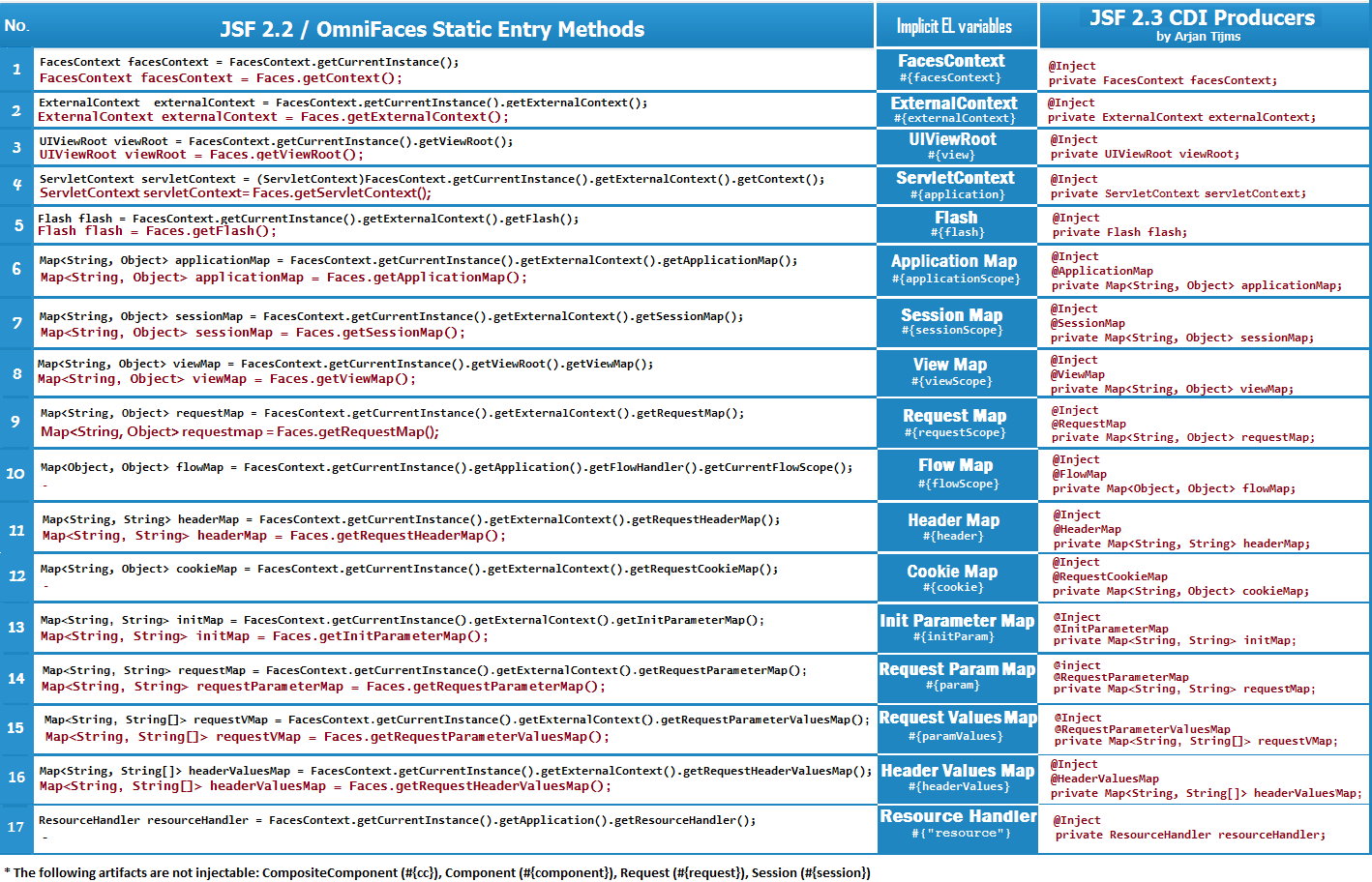Click the '@HeaderValuesMap' annotation

pos(1106,779)
